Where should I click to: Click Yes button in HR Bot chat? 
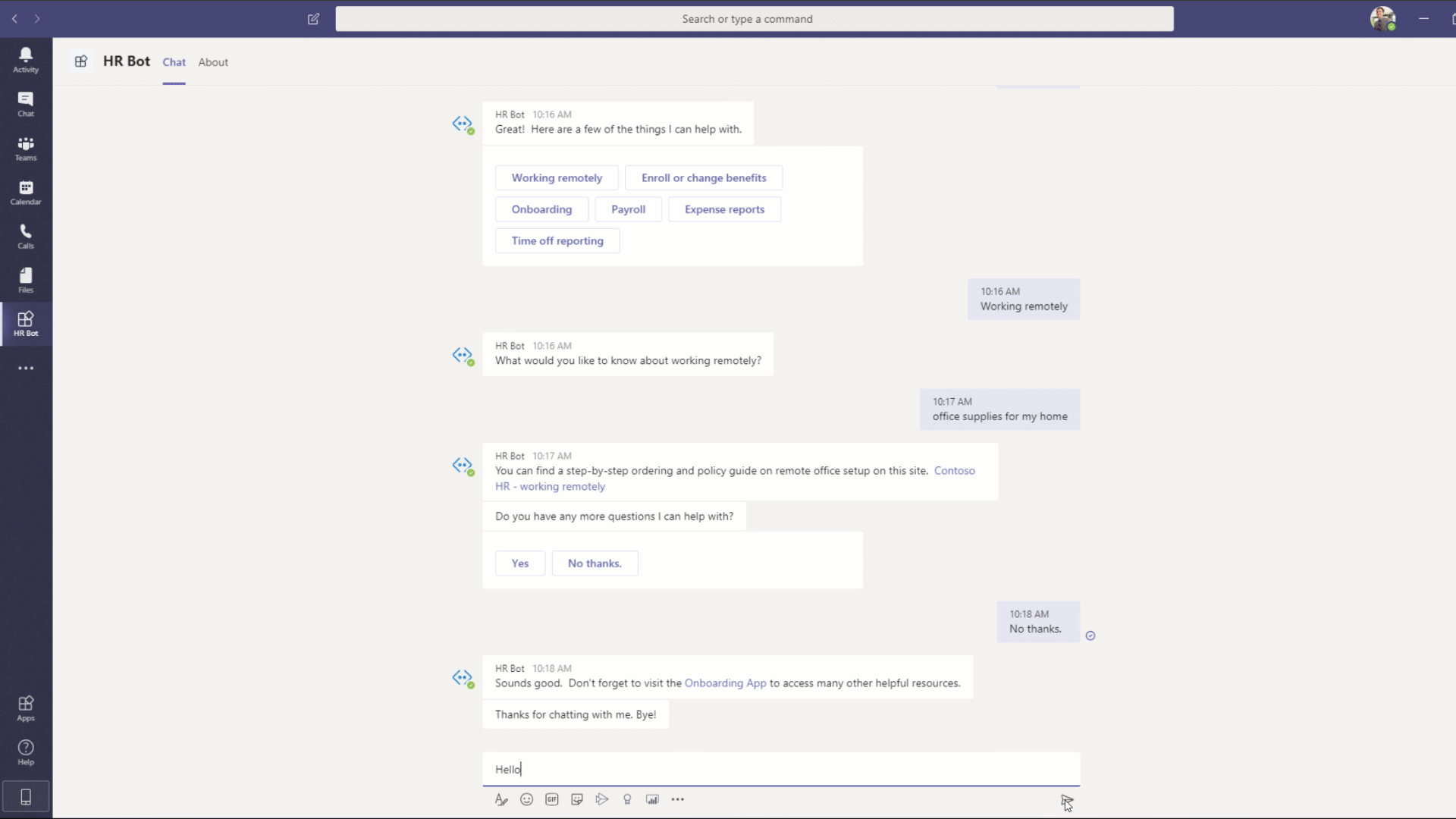[x=520, y=563]
